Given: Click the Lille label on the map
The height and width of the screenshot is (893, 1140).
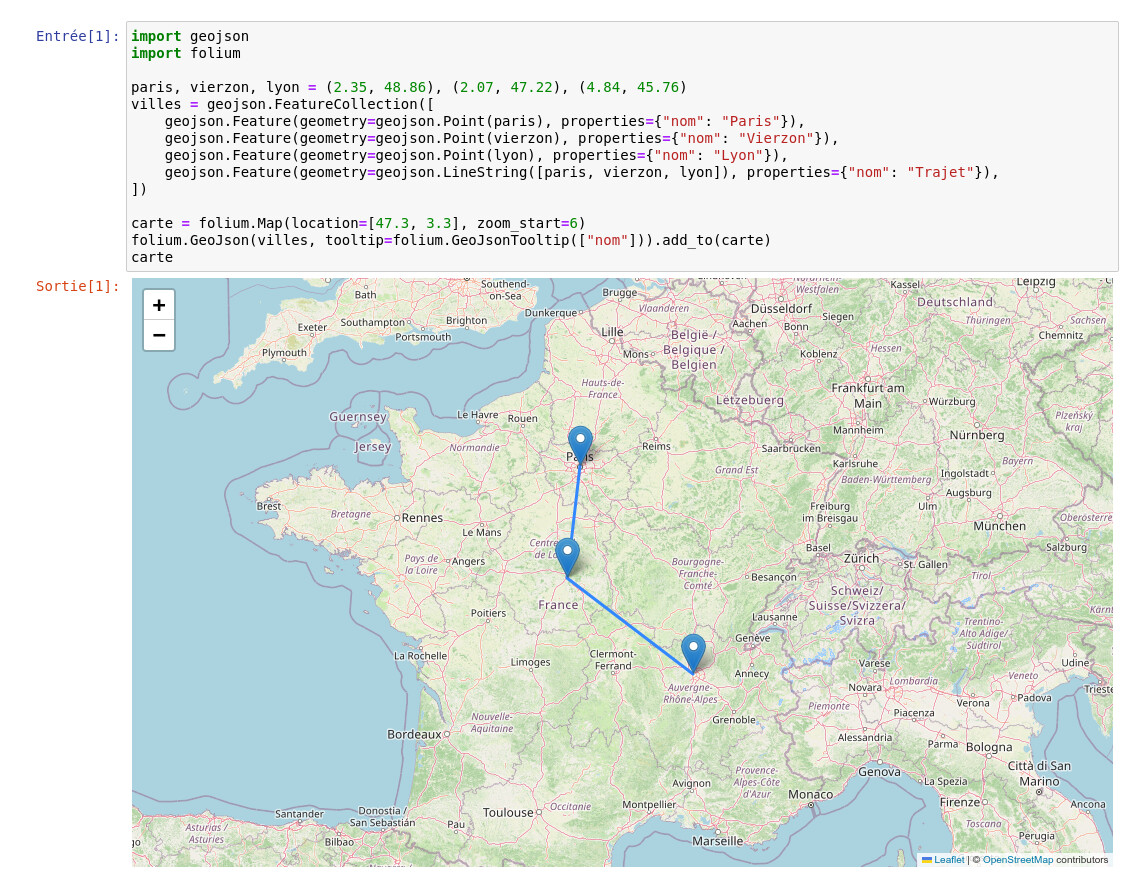Looking at the screenshot, I should 612,332.
